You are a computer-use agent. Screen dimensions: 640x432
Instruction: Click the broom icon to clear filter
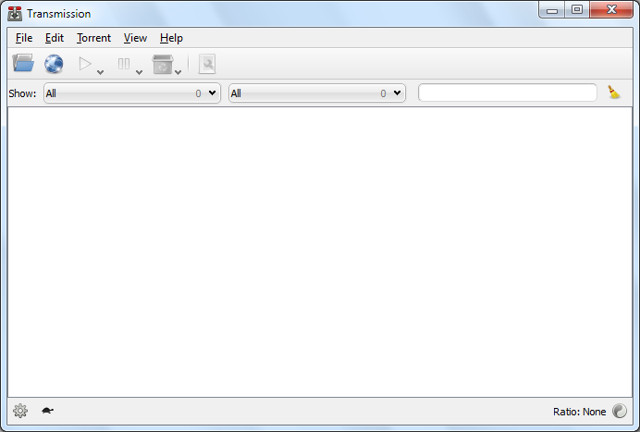(x=614, y=93)
